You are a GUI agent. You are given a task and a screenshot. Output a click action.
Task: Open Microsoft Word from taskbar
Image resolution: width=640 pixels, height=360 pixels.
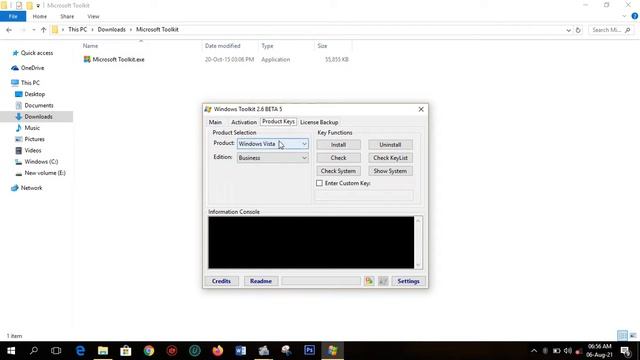240,351
